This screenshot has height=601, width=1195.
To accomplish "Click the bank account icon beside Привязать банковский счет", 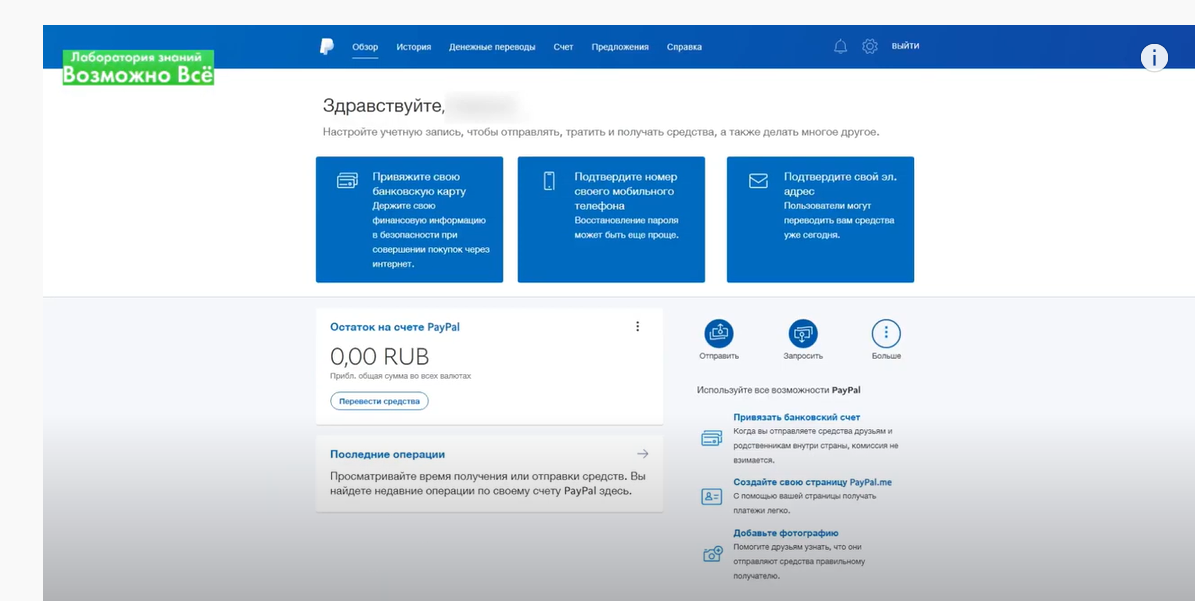I will click(x=711, y=438).
